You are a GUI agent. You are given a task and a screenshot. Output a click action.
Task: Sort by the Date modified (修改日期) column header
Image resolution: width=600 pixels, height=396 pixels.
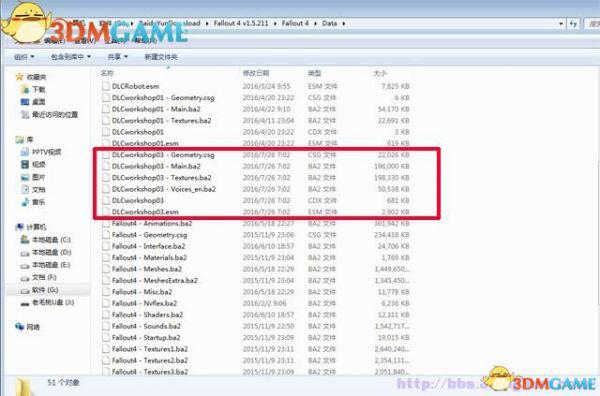(x=256, y=73)
